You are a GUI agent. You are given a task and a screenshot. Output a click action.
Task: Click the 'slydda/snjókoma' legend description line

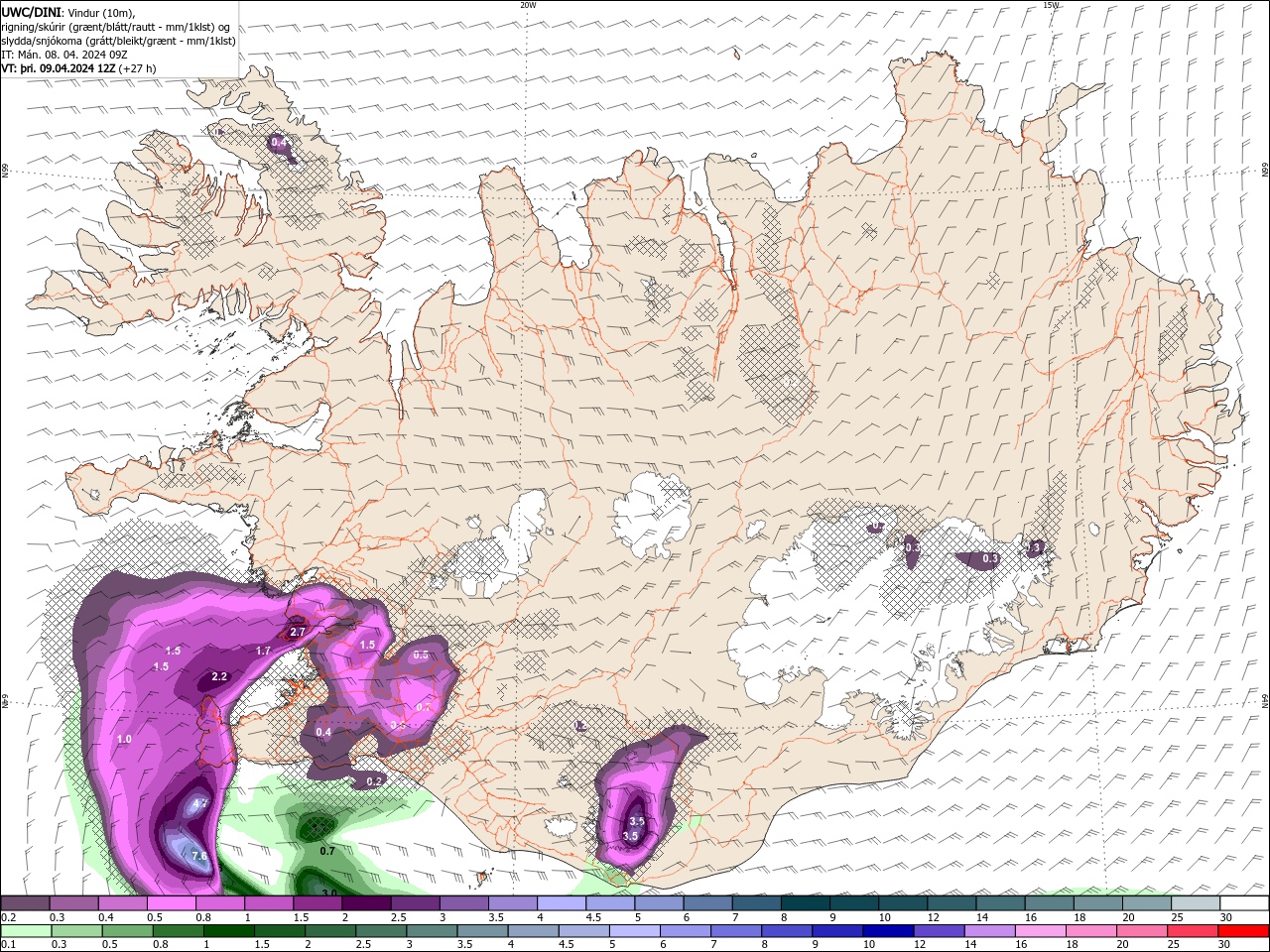[119, 41]
